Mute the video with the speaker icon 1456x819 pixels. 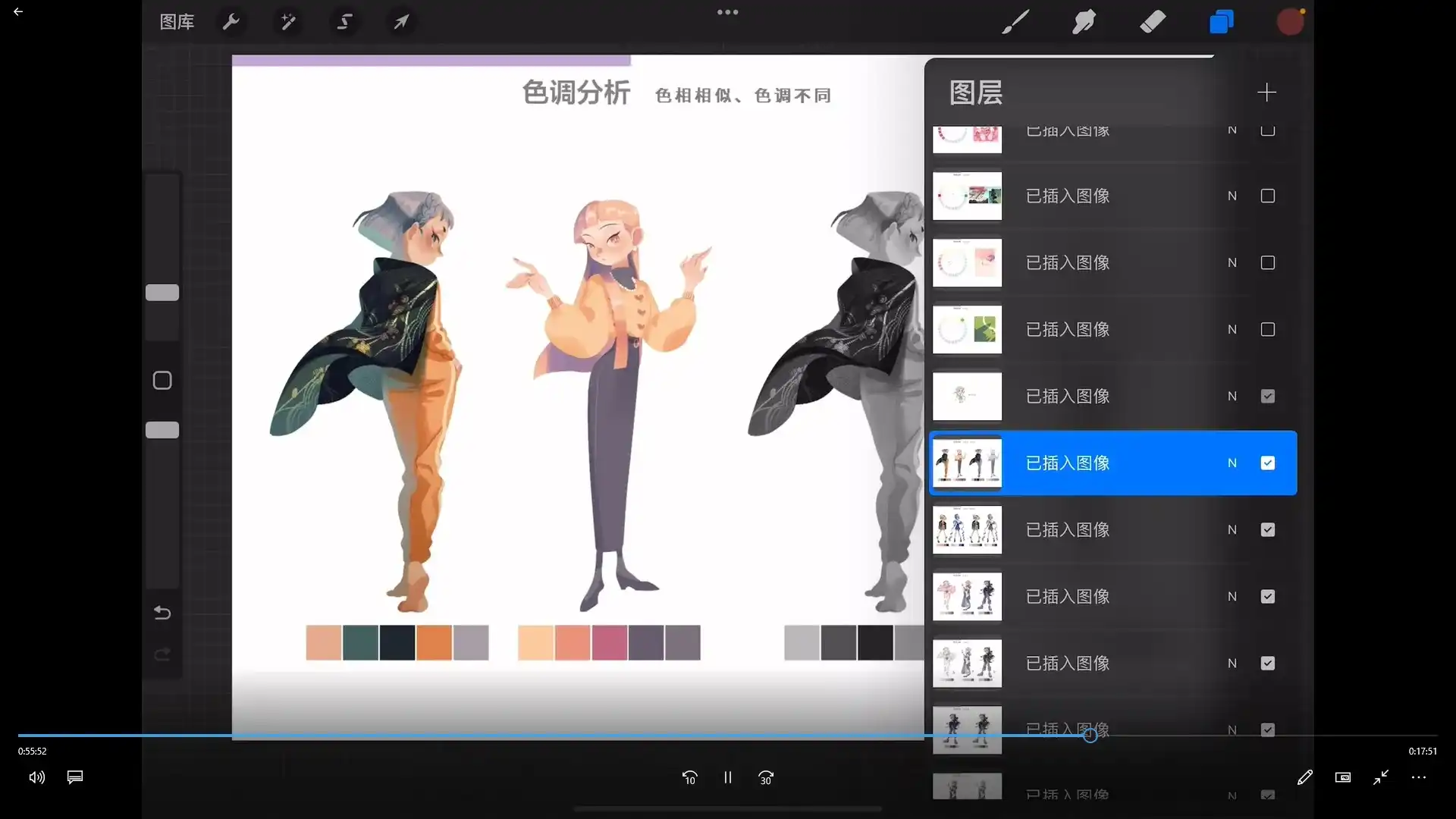click(x=36, y=777)
